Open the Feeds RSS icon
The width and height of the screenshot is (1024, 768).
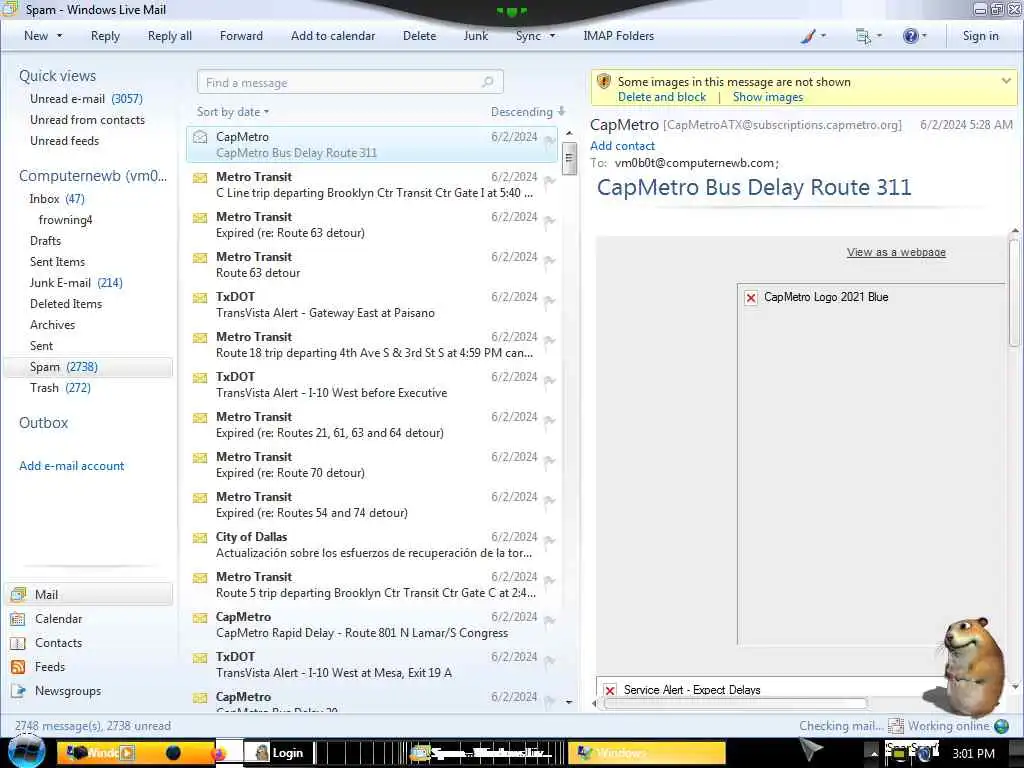click(18, 667)
